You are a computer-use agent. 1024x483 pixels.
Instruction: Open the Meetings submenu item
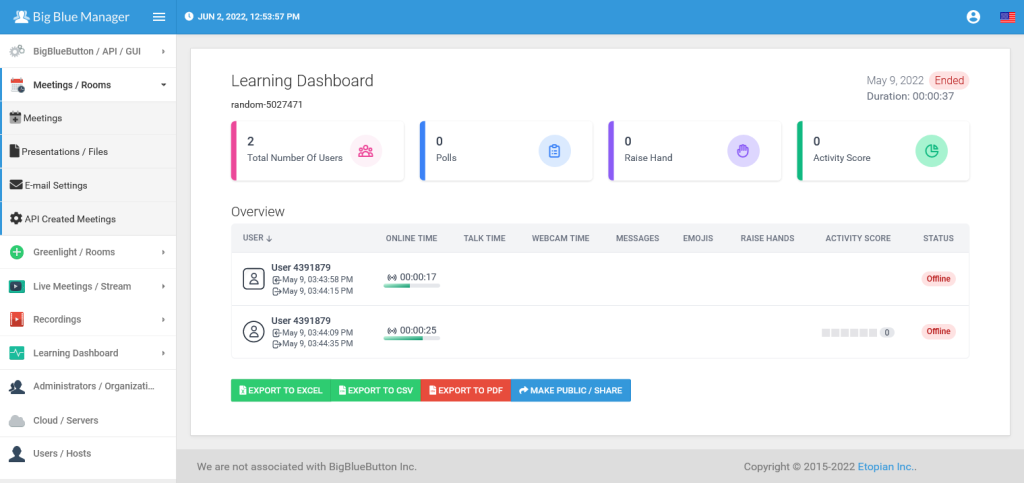(88, 118)
